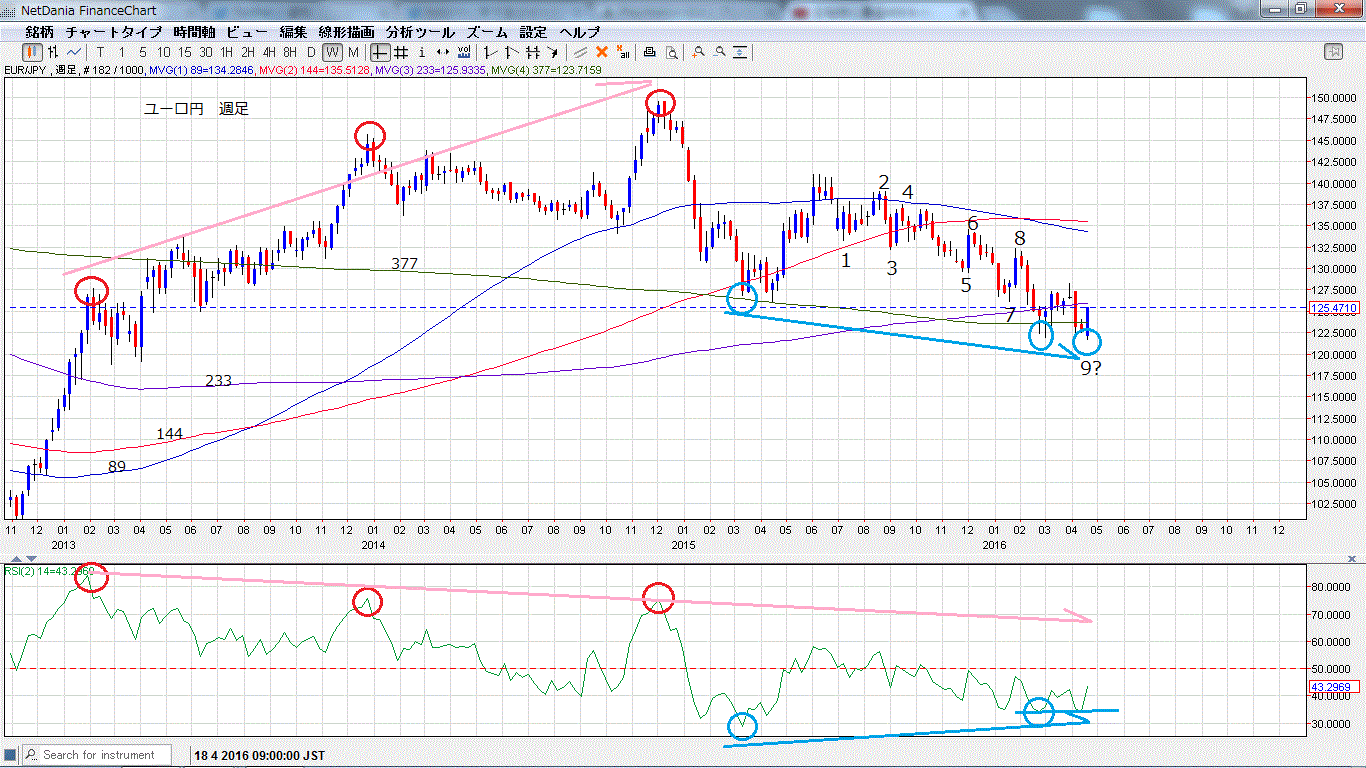Toggle the volume (vol) icon
The image size is (1366, 768).
pos(464,51)
